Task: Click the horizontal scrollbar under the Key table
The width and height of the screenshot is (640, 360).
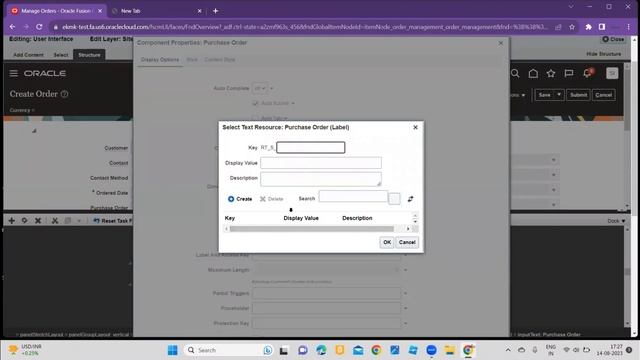Action: pyautogui.click(x=312, y=229)
